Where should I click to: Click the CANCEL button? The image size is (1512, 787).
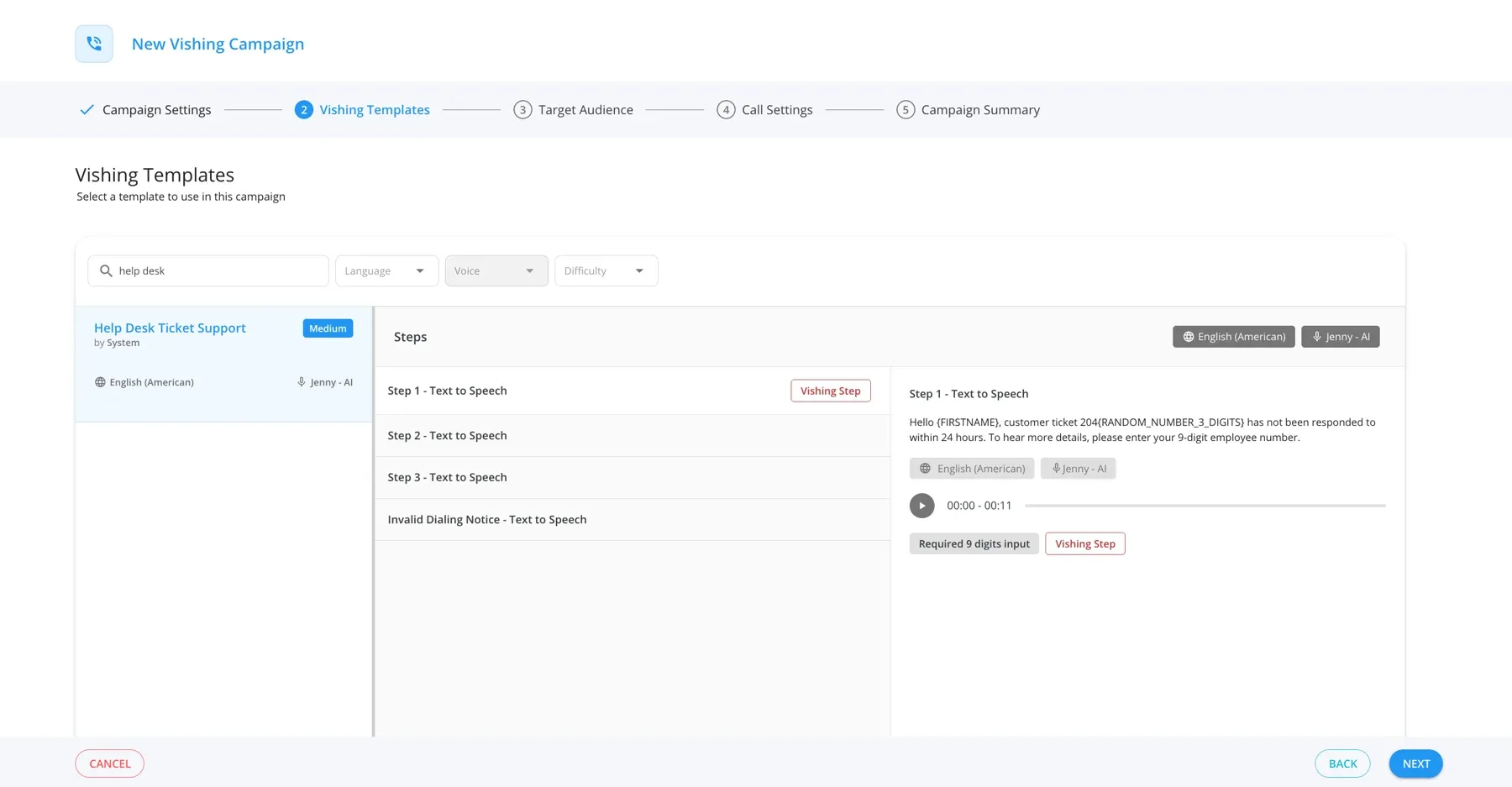[x=110, y=763]
